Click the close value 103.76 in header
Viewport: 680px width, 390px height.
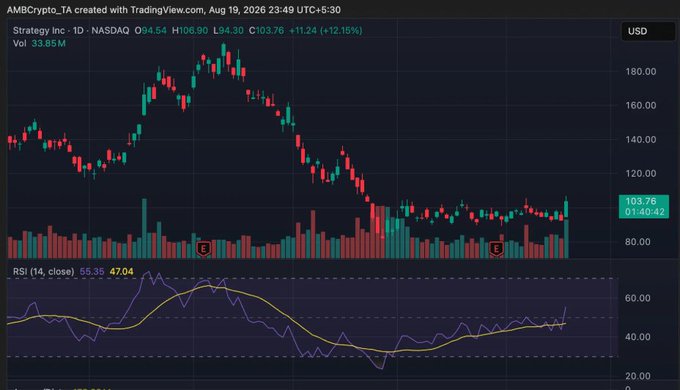pos(270,30)
